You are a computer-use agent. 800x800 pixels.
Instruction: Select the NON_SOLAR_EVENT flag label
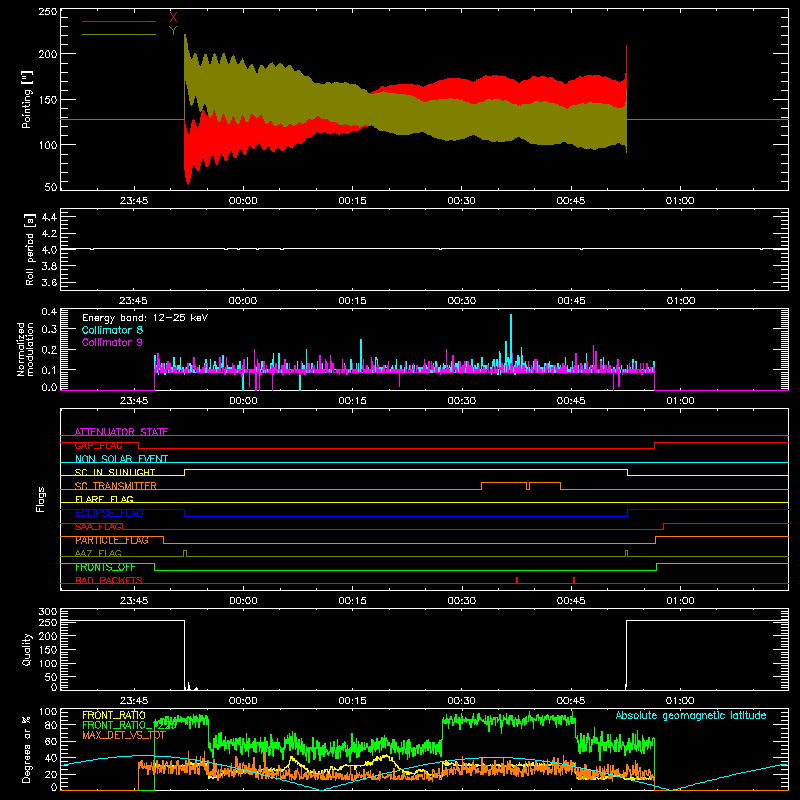tap(121, 459)
